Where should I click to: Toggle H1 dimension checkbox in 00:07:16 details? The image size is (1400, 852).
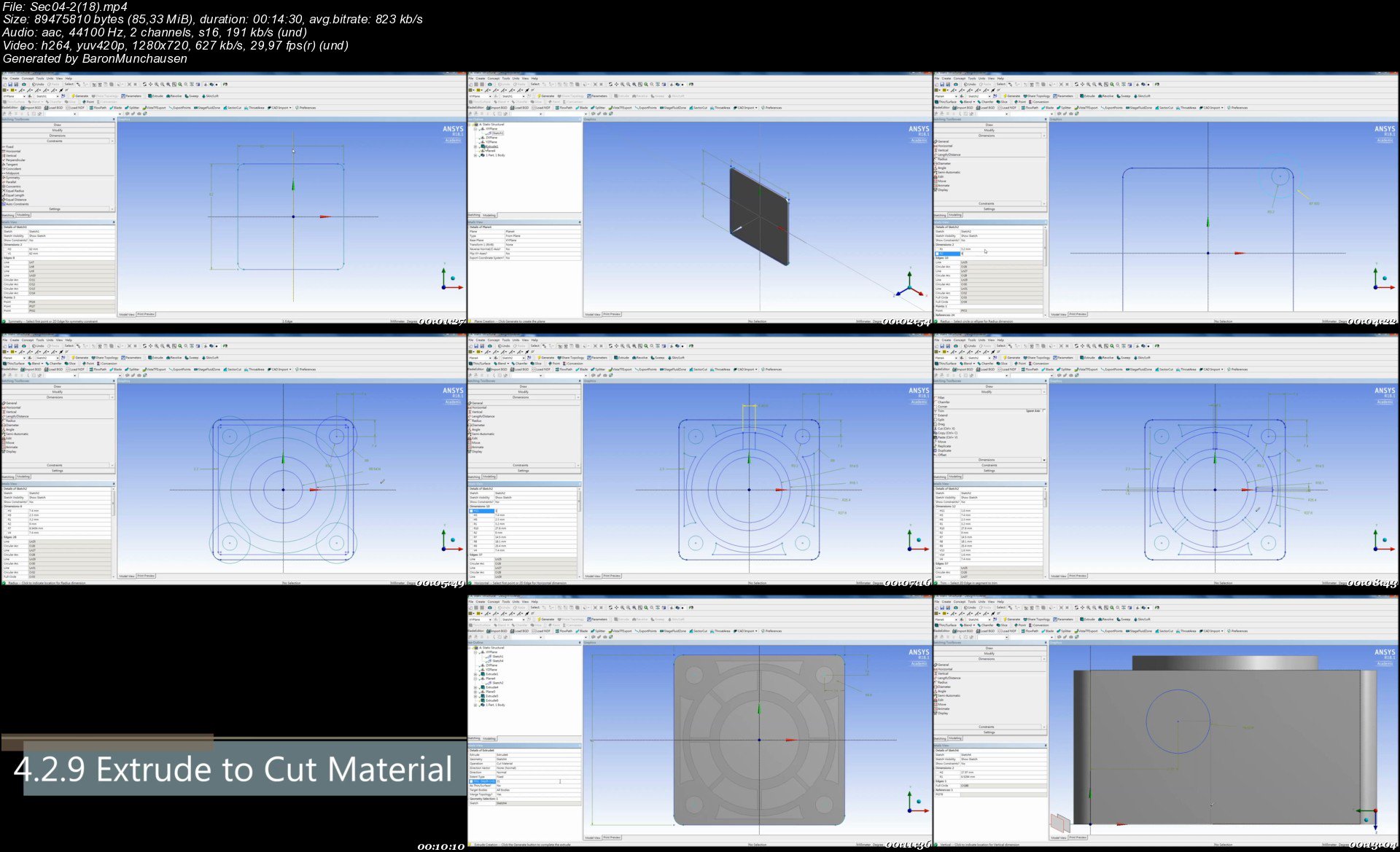[x=471, y=511]
